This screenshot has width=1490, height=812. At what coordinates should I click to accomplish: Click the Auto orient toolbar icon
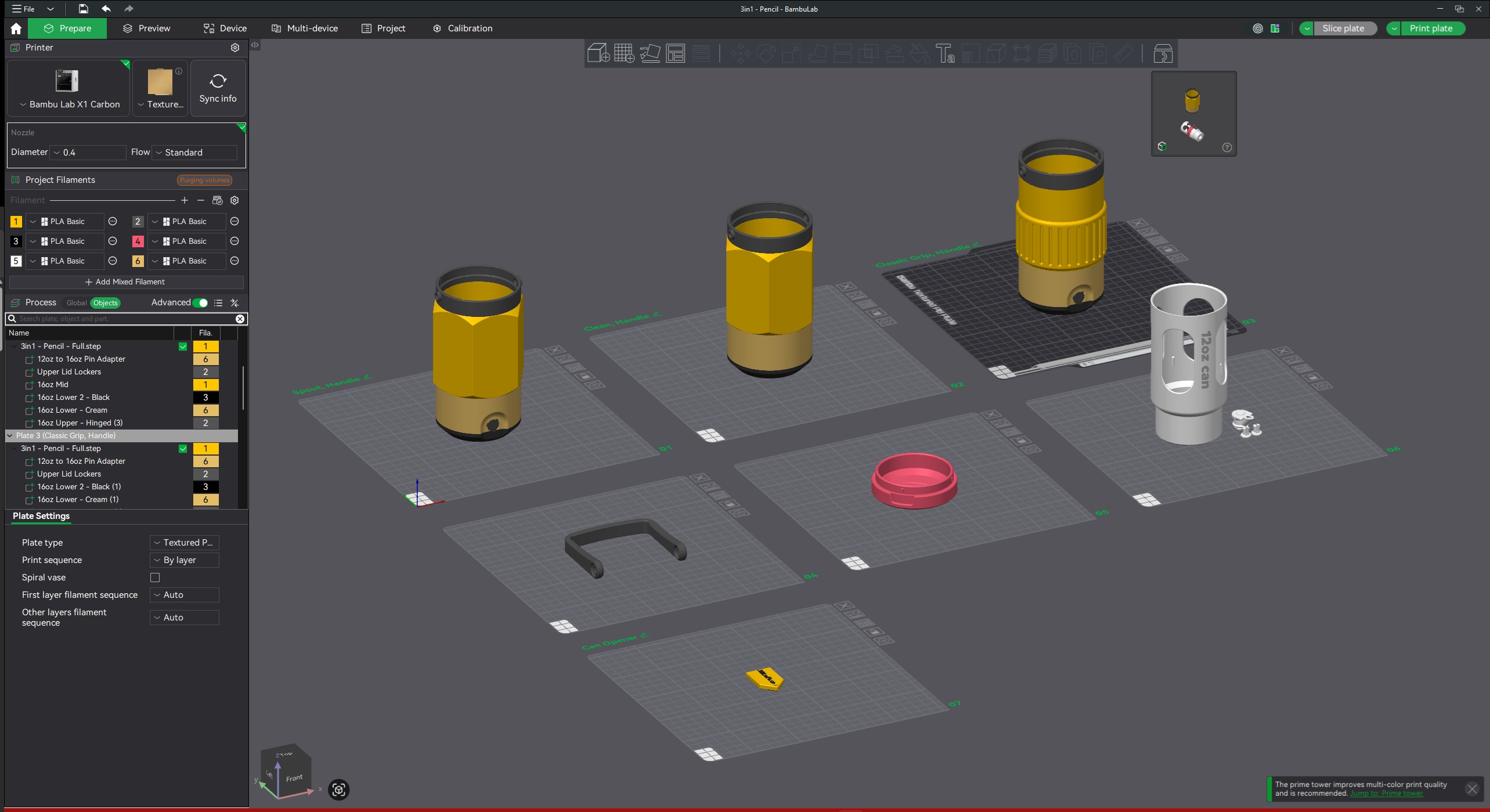tap(650, 53)
